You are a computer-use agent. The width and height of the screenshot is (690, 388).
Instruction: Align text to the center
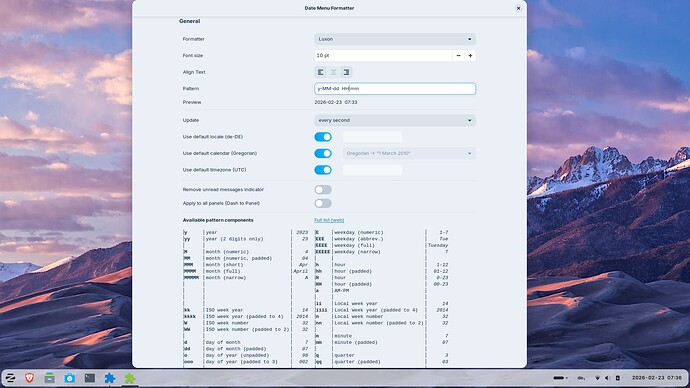click(334, 72)
